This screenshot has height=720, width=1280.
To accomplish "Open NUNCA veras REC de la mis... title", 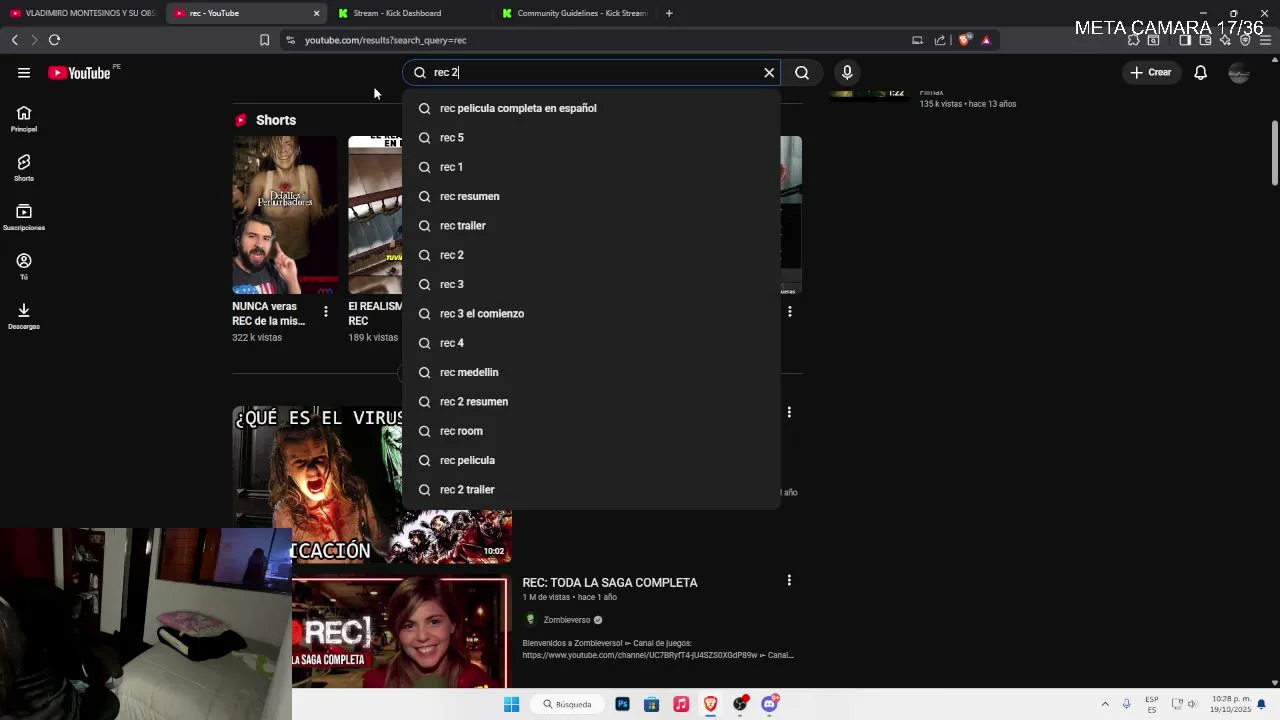I will (x=269, y=314).
